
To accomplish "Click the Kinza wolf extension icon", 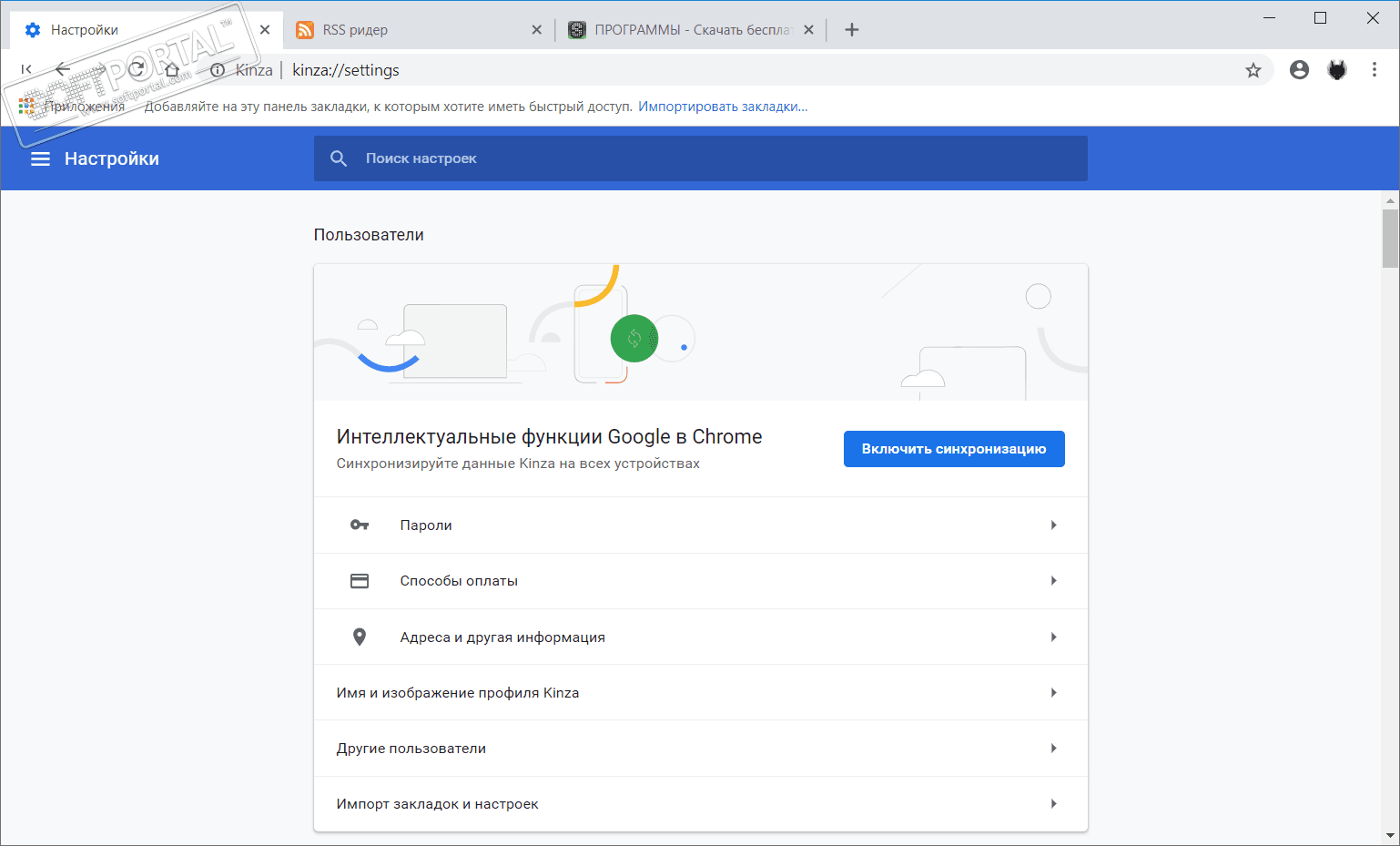I will (x=1337, y=70).
